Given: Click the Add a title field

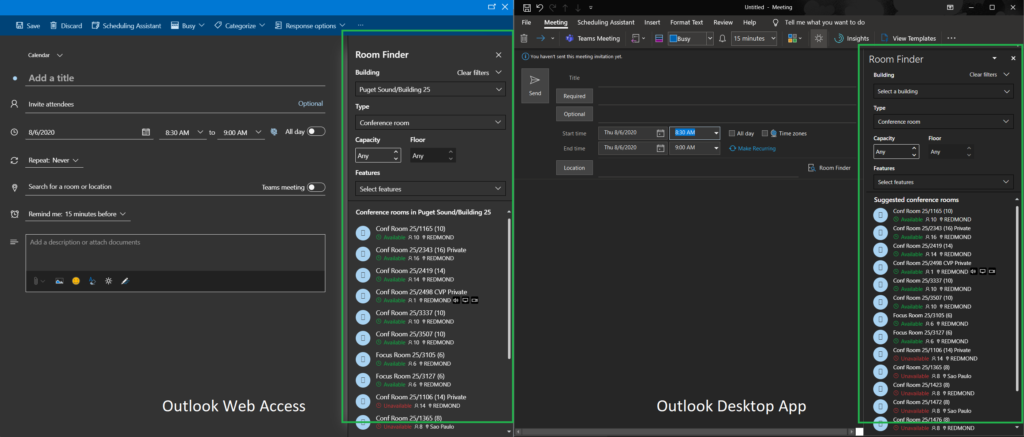Looking at the screenshot, I should pyautogui.click(x=176, y=78).
